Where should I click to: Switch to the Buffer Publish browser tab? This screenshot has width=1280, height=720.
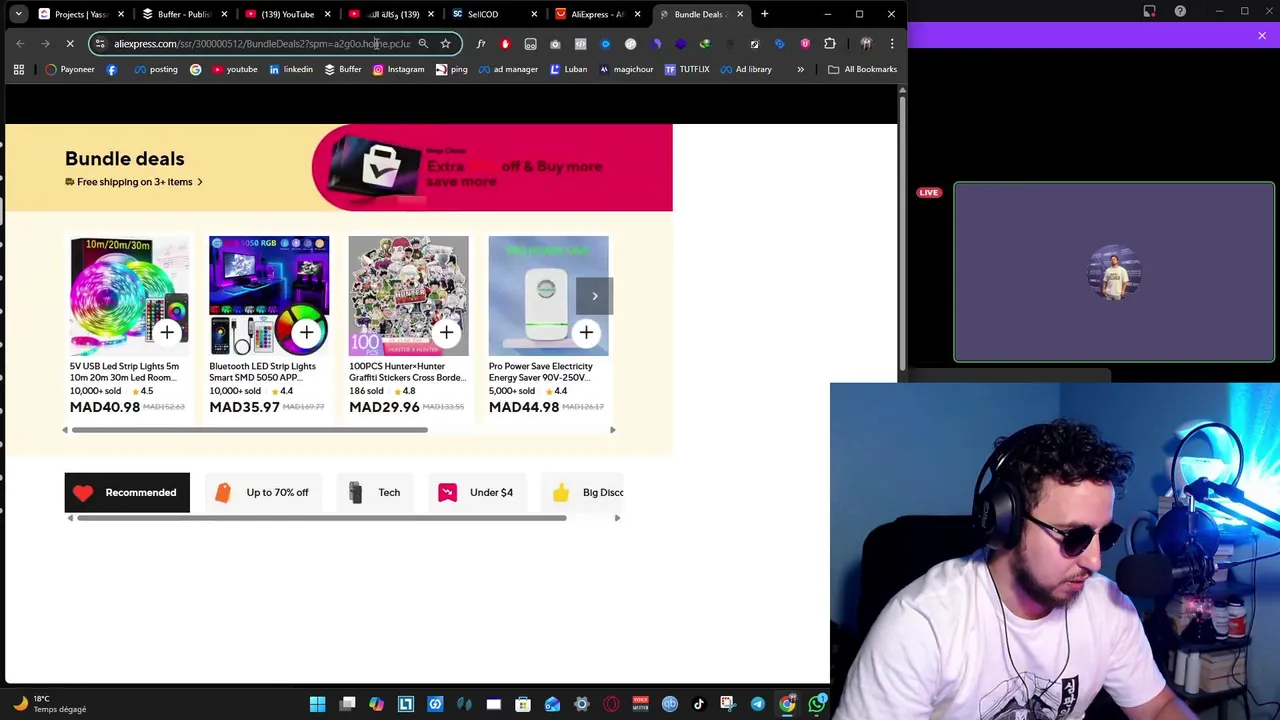184,14
